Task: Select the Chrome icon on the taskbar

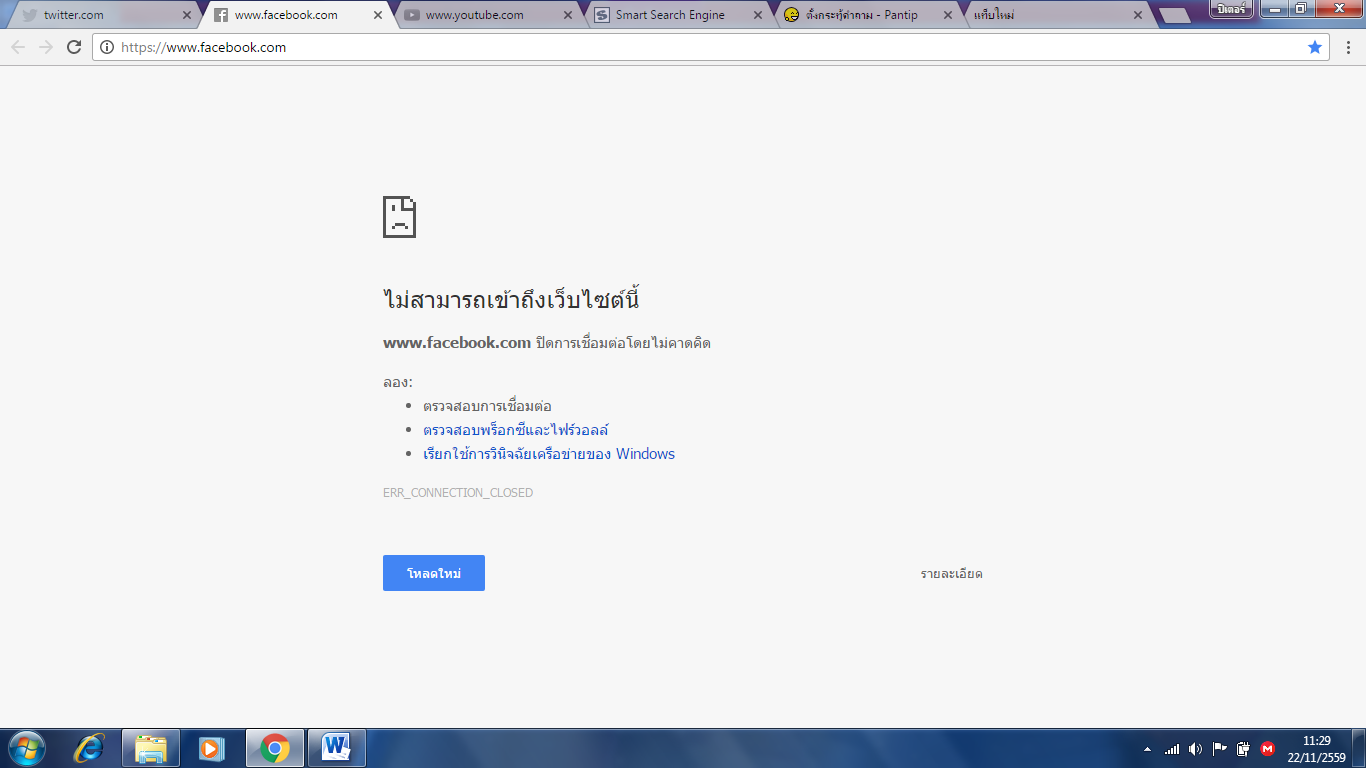Action: [275, 748]
